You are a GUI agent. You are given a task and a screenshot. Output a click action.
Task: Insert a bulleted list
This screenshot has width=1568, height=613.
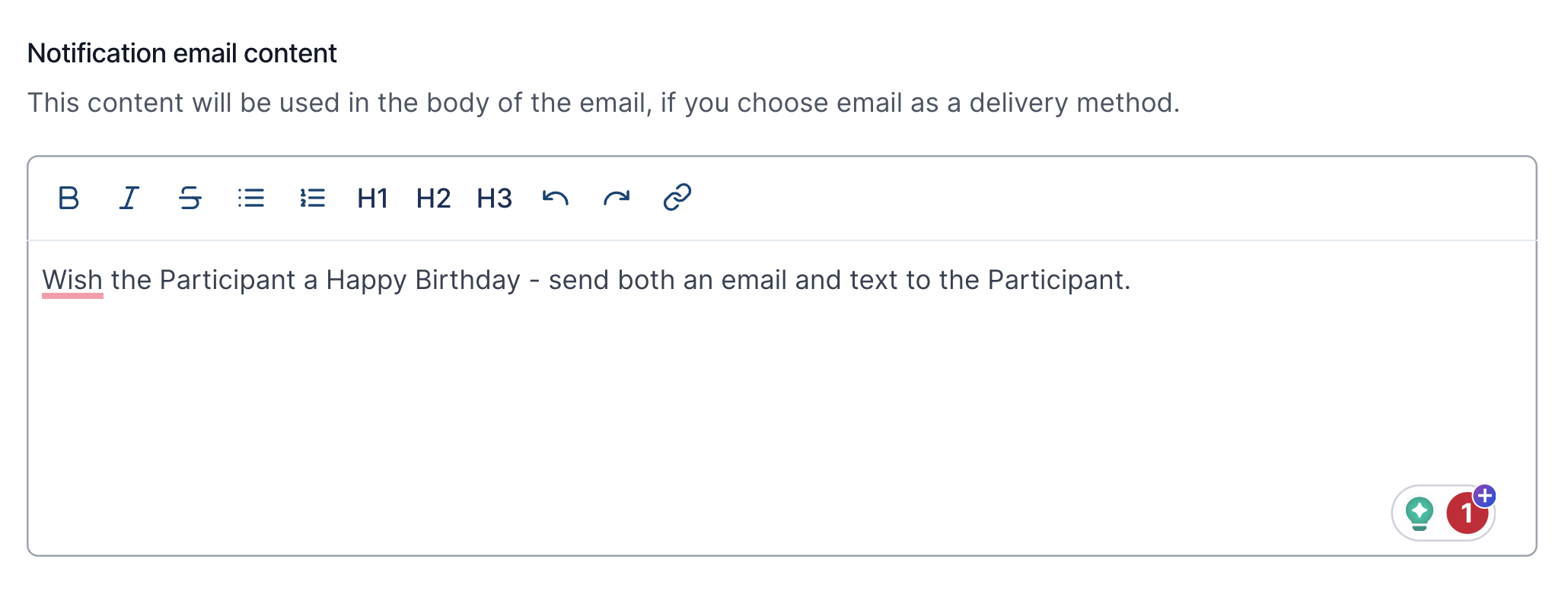(250, 199)
